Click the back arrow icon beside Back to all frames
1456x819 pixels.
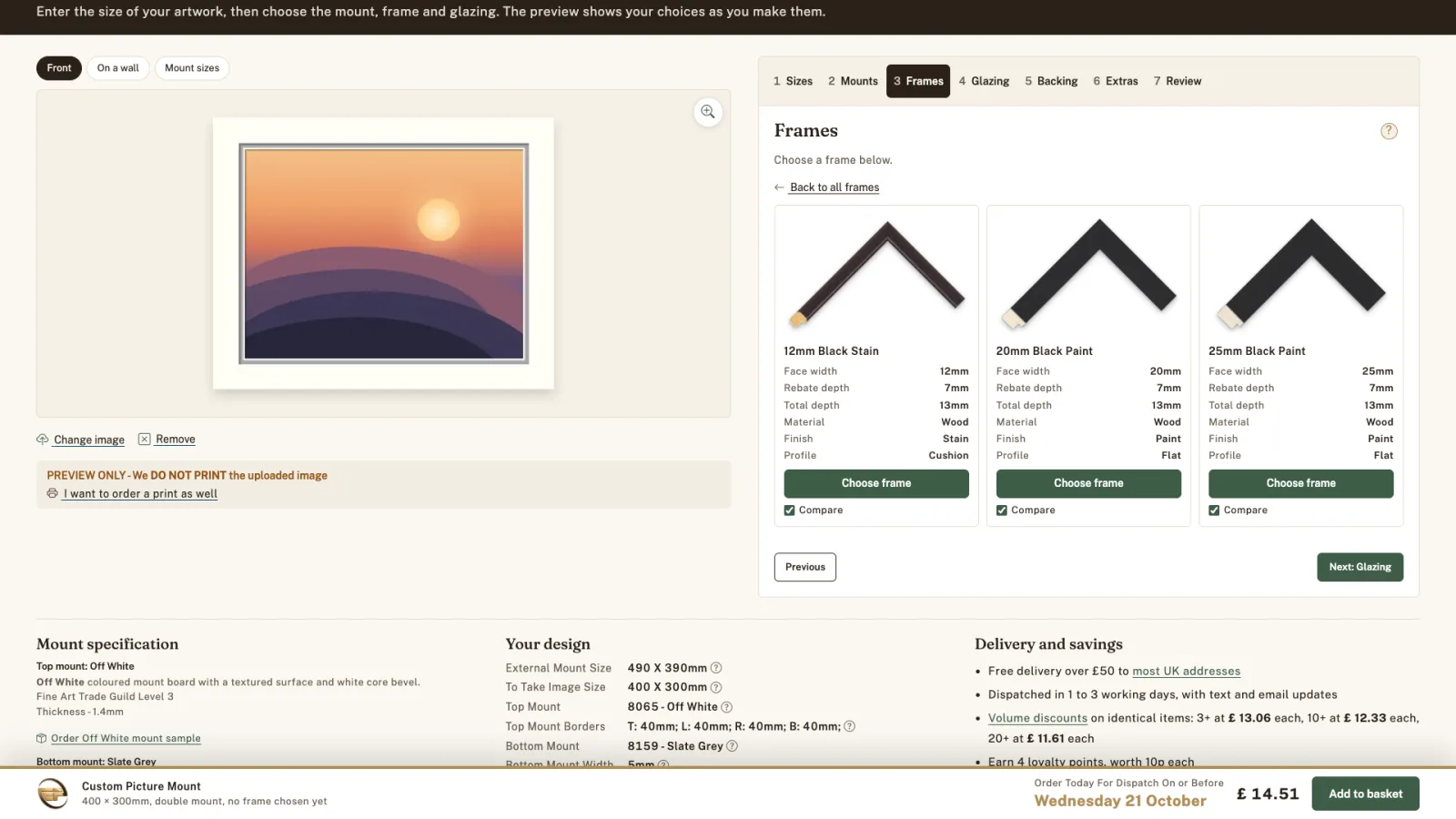[x=779, y=187]
